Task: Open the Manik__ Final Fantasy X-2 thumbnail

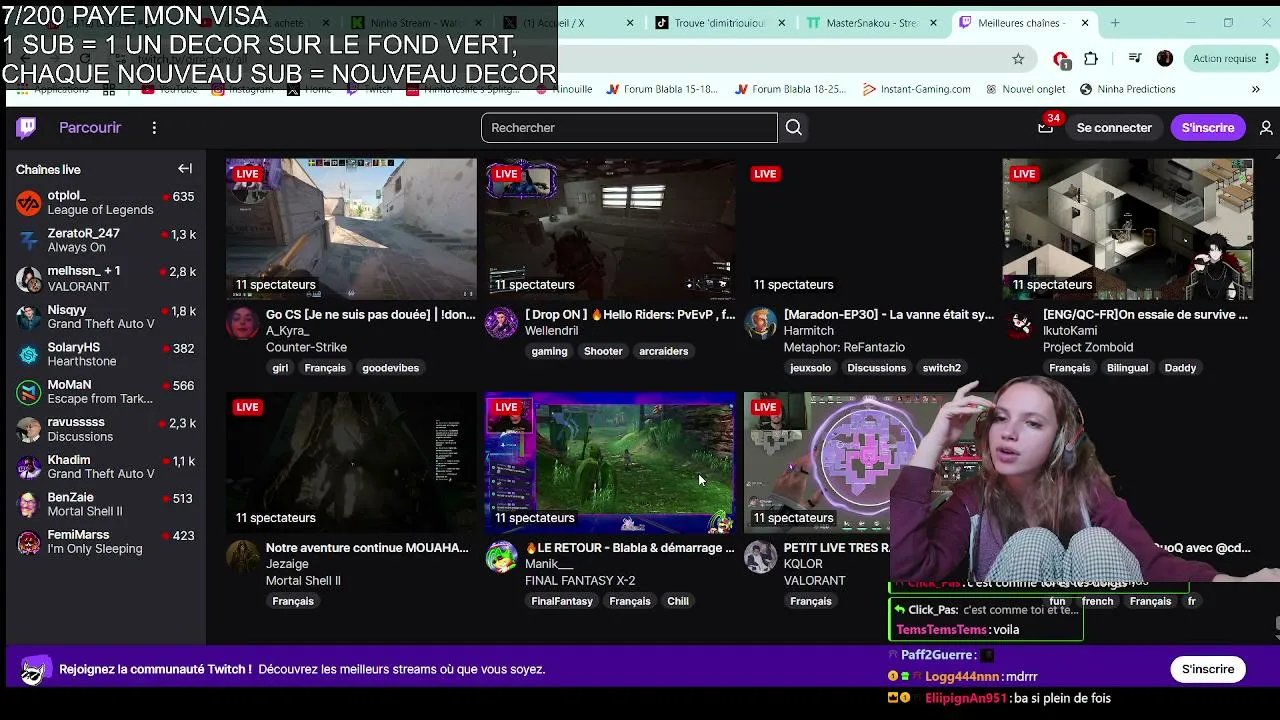Action: 610,462
